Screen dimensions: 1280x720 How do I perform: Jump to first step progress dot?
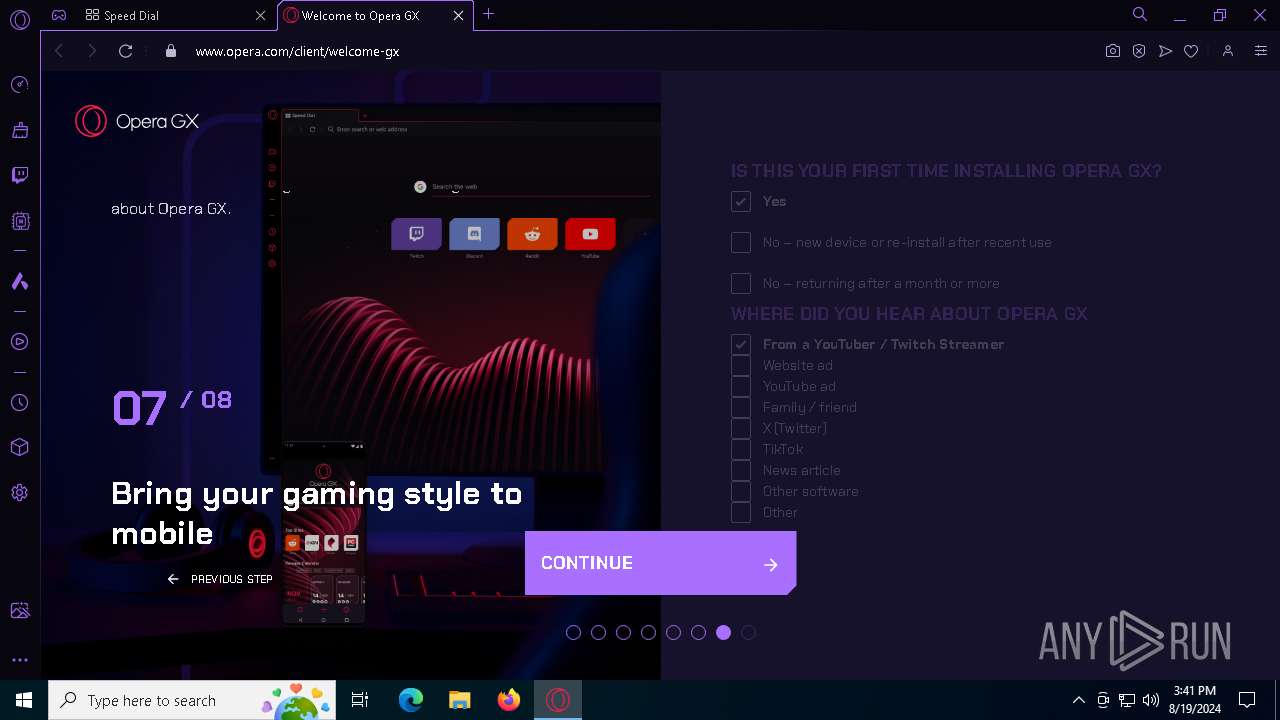(x=573, y=632)
